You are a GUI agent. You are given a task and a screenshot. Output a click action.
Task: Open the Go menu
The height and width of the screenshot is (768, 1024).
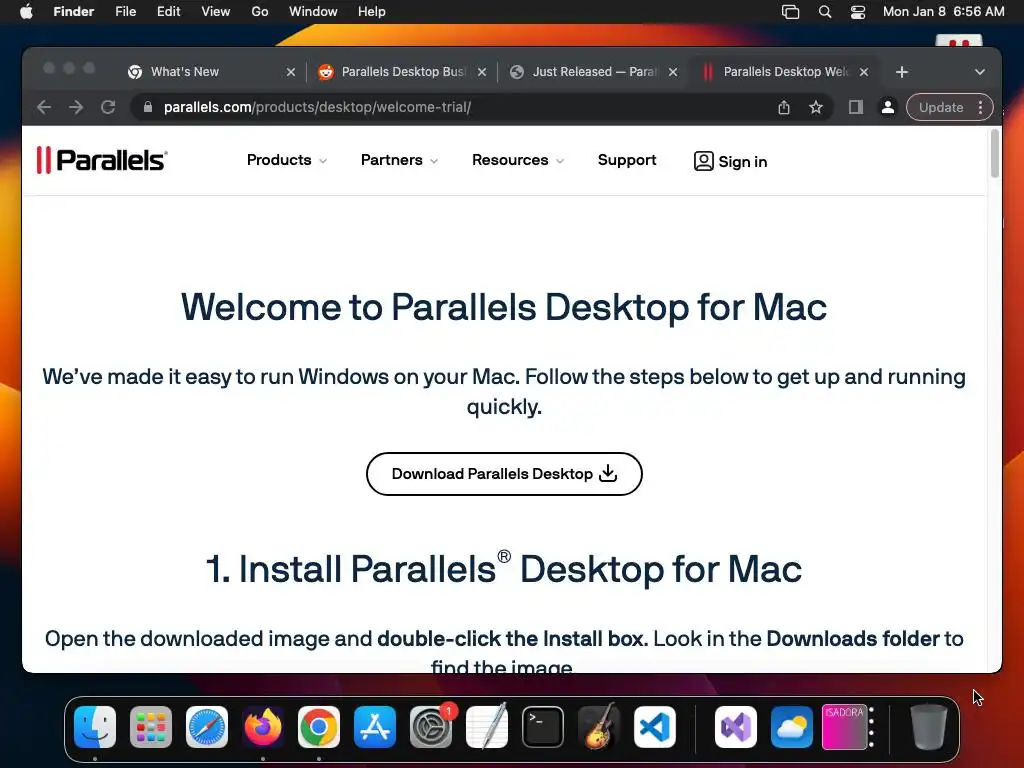point(260,12)
